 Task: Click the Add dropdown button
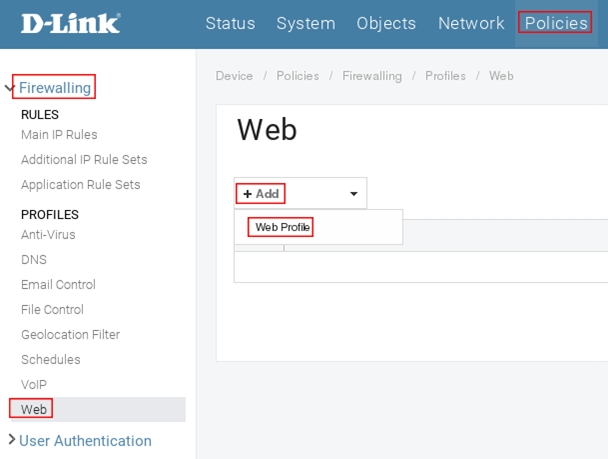click(300, 193)
